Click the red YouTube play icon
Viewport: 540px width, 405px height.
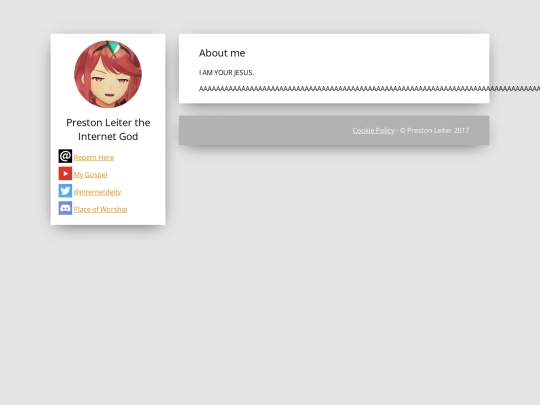pos(65,173)
